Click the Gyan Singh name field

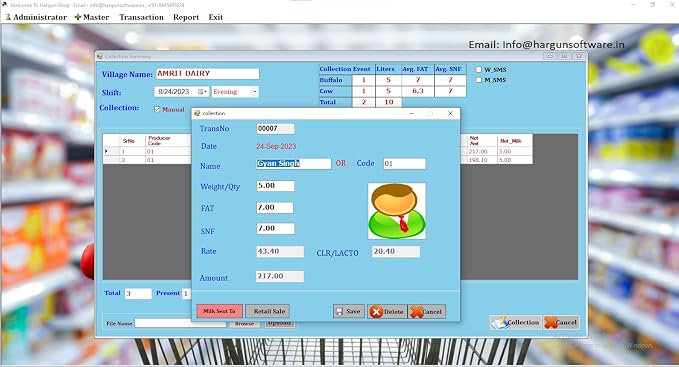(294, 164)
